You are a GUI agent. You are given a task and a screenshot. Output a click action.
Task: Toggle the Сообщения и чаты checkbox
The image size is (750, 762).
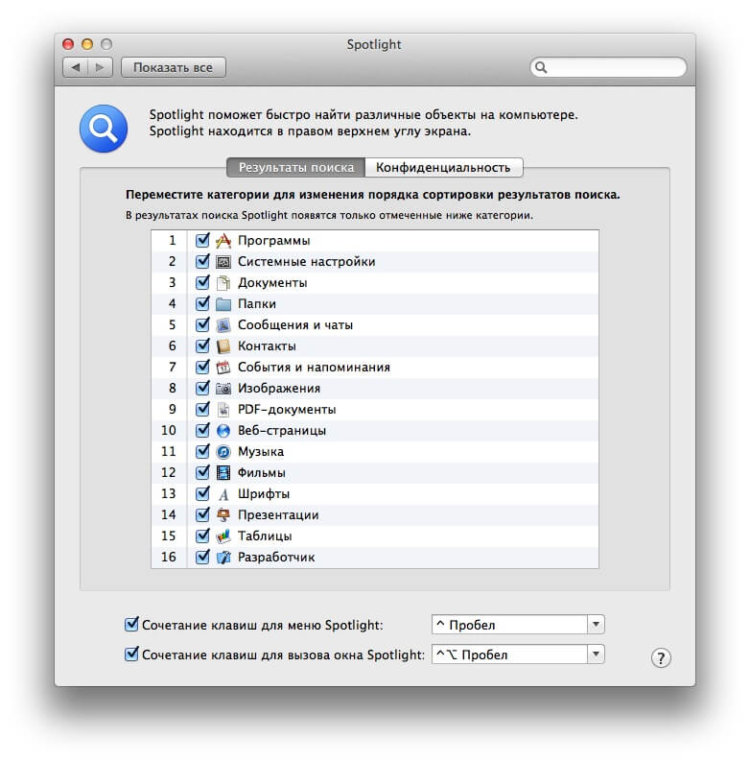pyautogui.click(x=202, y=324)
